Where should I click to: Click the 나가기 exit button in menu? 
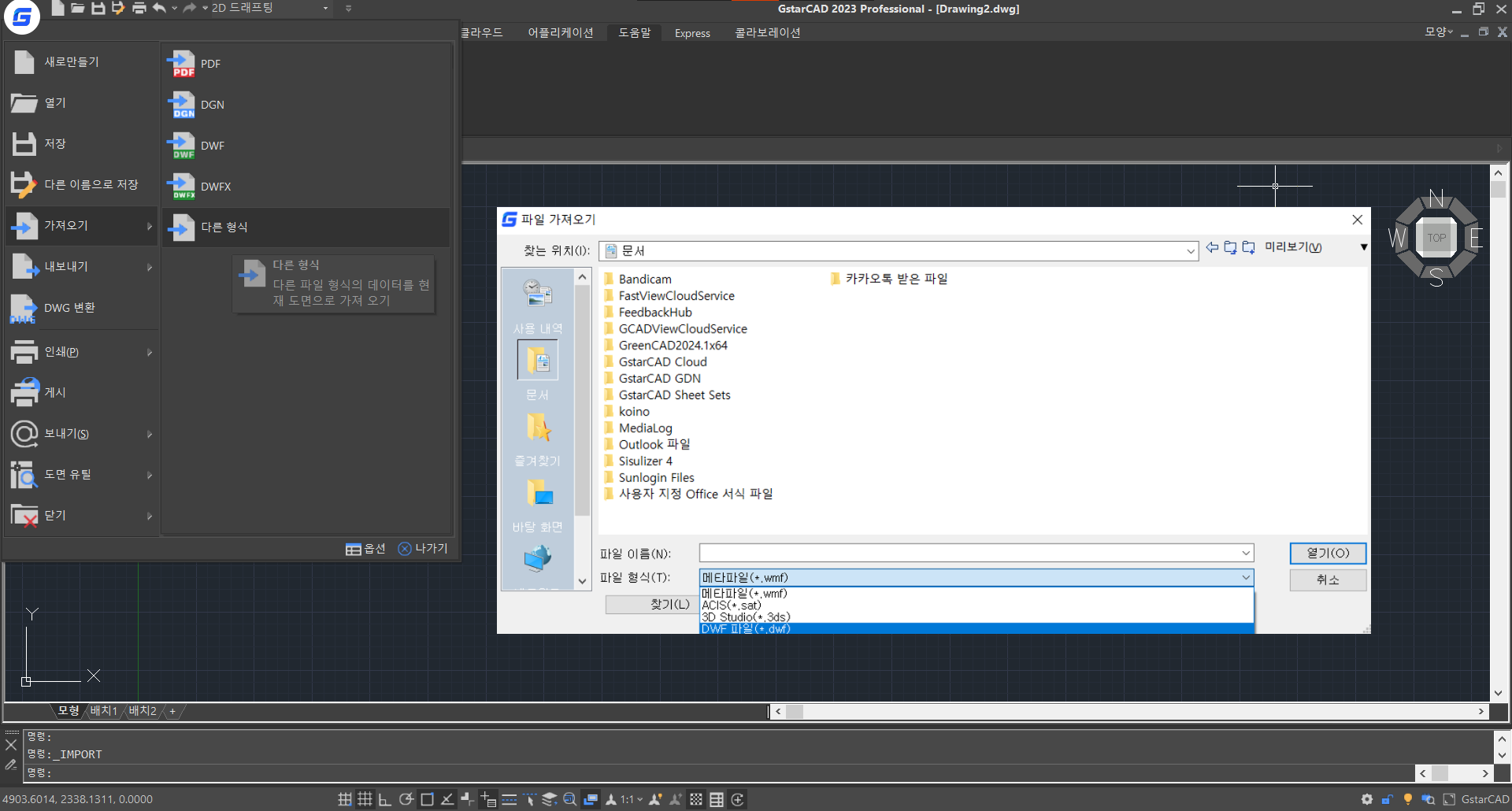(423, 549)
